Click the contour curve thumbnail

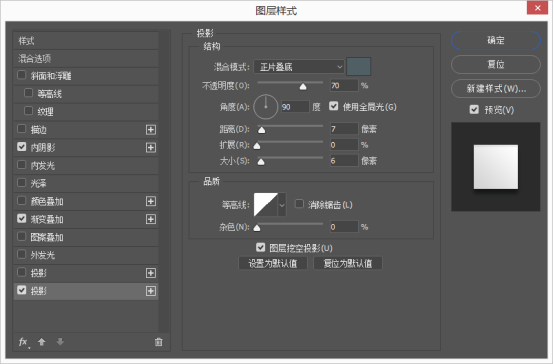click(266, 205)
